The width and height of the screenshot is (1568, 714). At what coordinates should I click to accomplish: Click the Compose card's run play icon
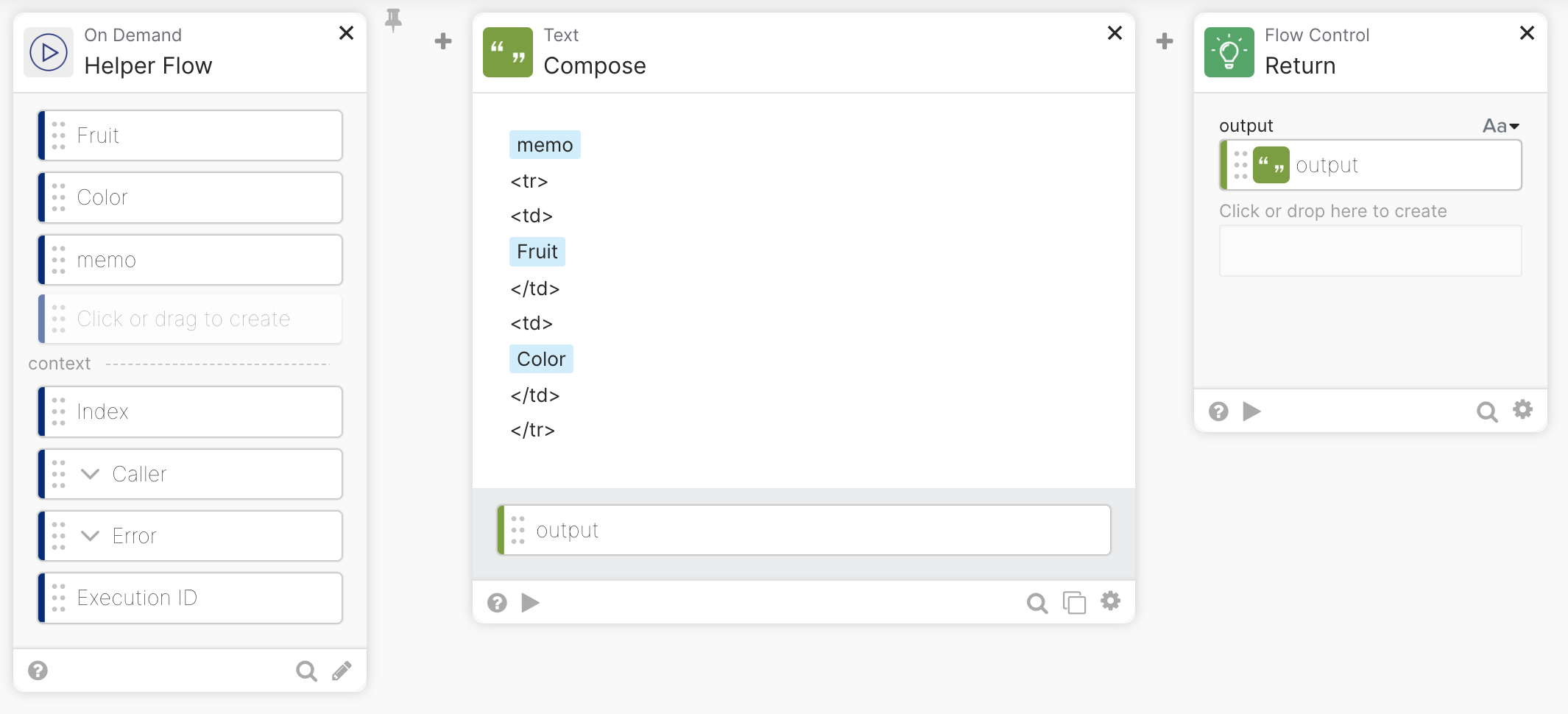coord(530,603)
